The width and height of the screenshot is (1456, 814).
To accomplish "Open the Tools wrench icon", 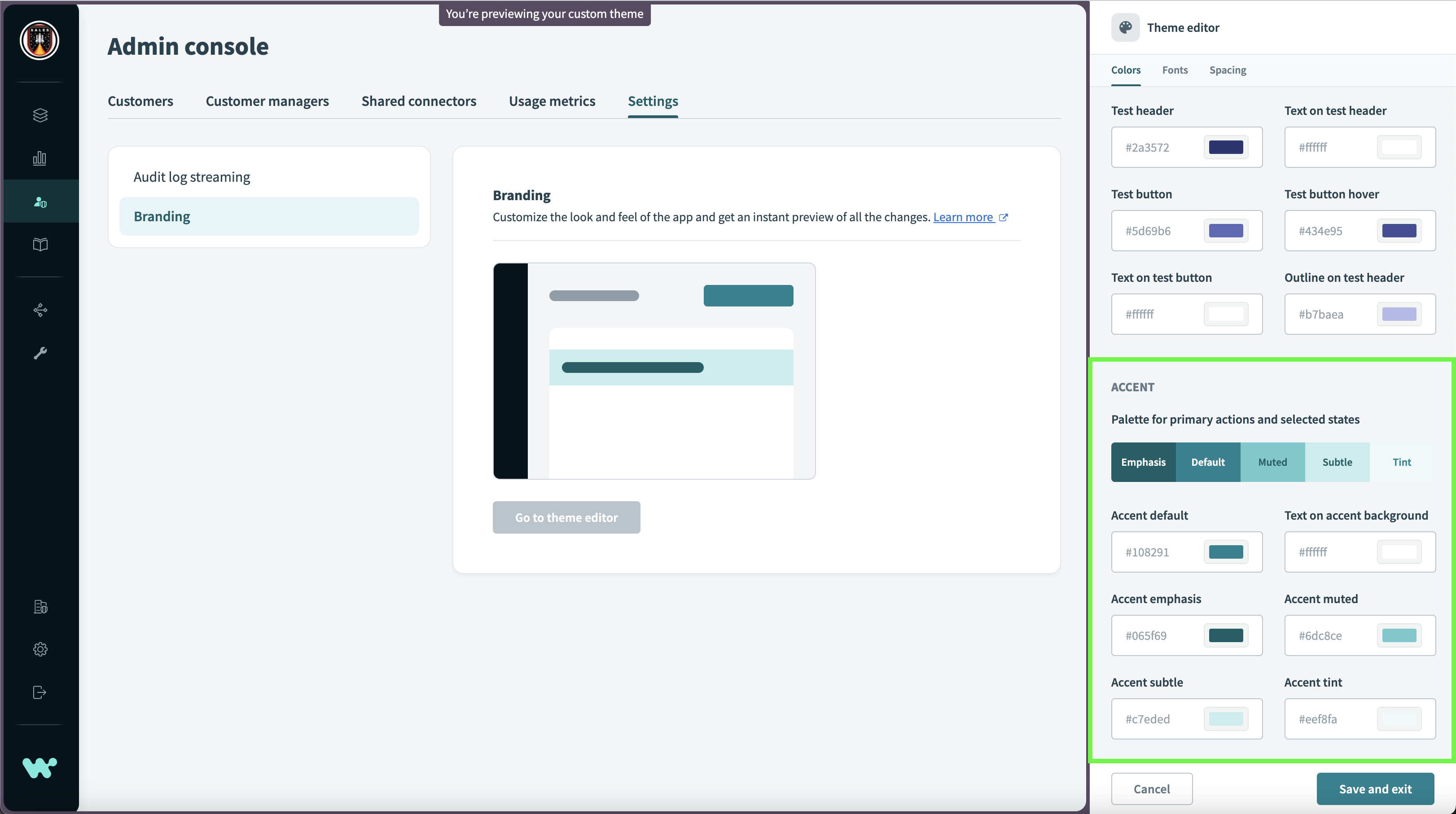I will coord(40,353).
